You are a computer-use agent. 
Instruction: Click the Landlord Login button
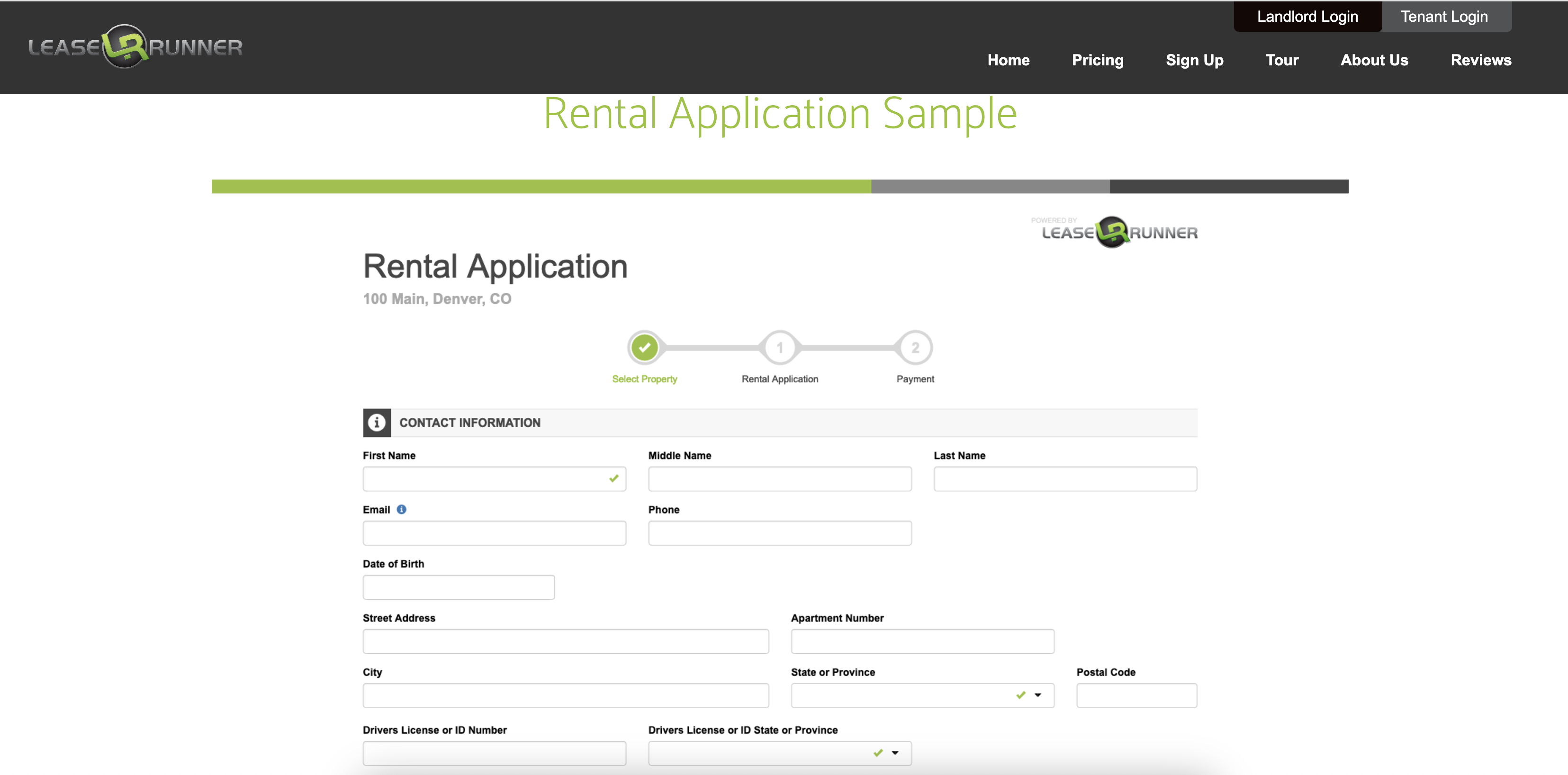[x=1308, y=15]
